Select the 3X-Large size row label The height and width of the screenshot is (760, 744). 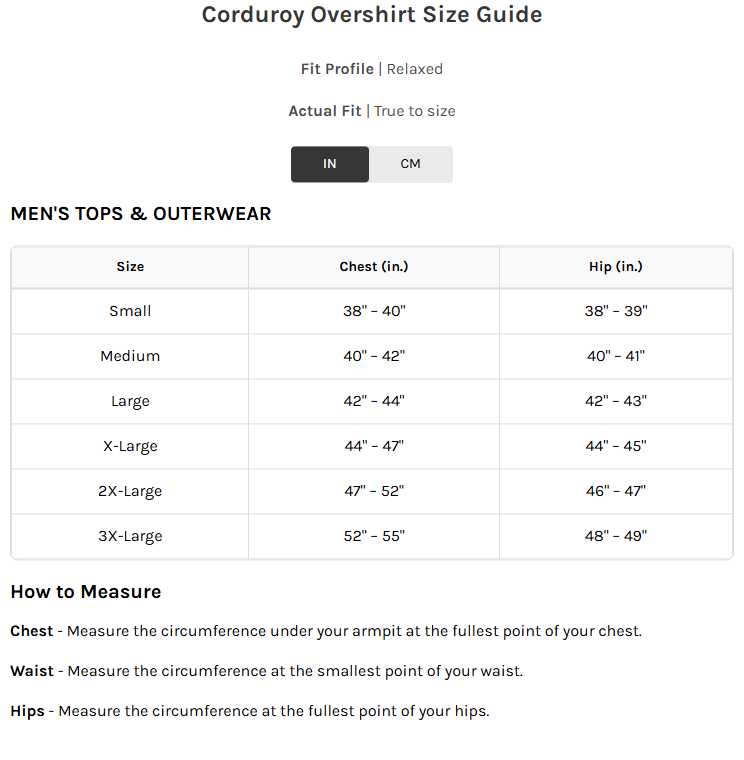tap(130, 536)
